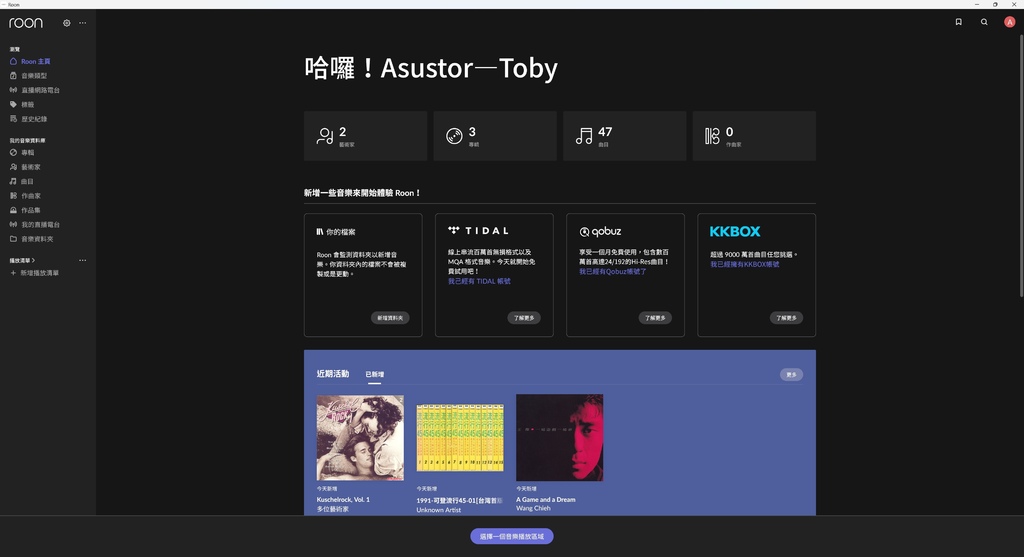This screenshot has width=1024, height=557.
Task: Click the greeting 哈囉！Asustor—Toby
Action: pyautogui.click(x=431, y=68)
